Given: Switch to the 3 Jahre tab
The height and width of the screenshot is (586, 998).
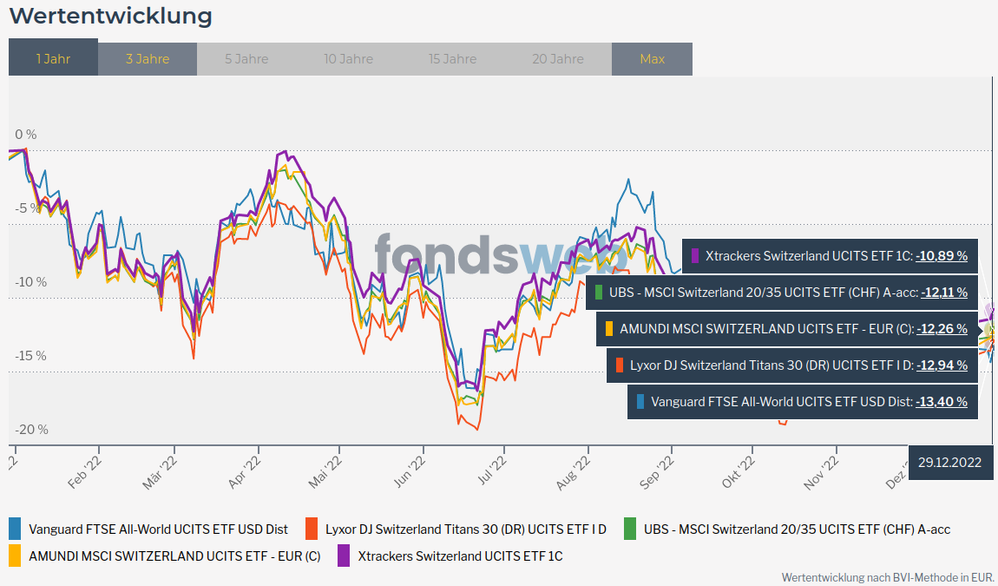Looking at the screenshot, I should [x=147, y=59].
